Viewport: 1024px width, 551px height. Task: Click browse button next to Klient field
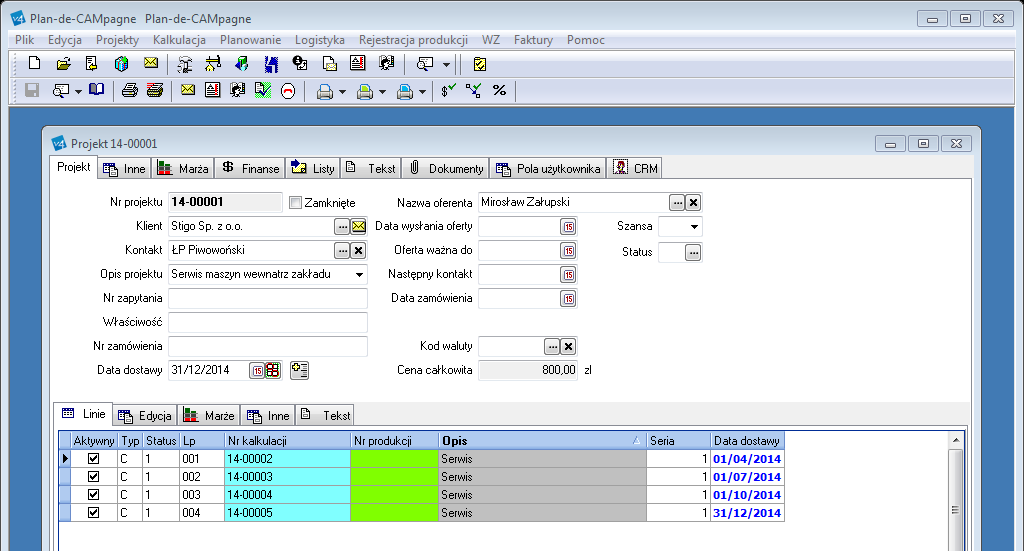[x=342, y=227]
